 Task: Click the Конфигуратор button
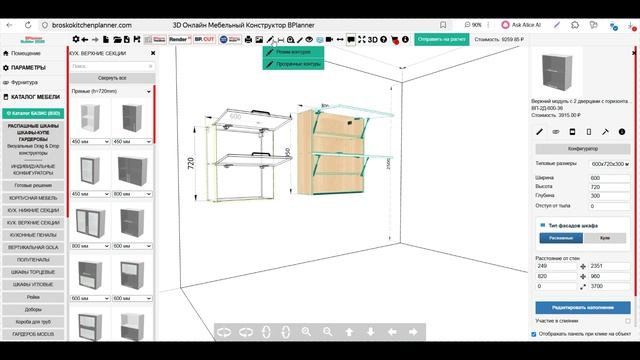click(583, 149)
